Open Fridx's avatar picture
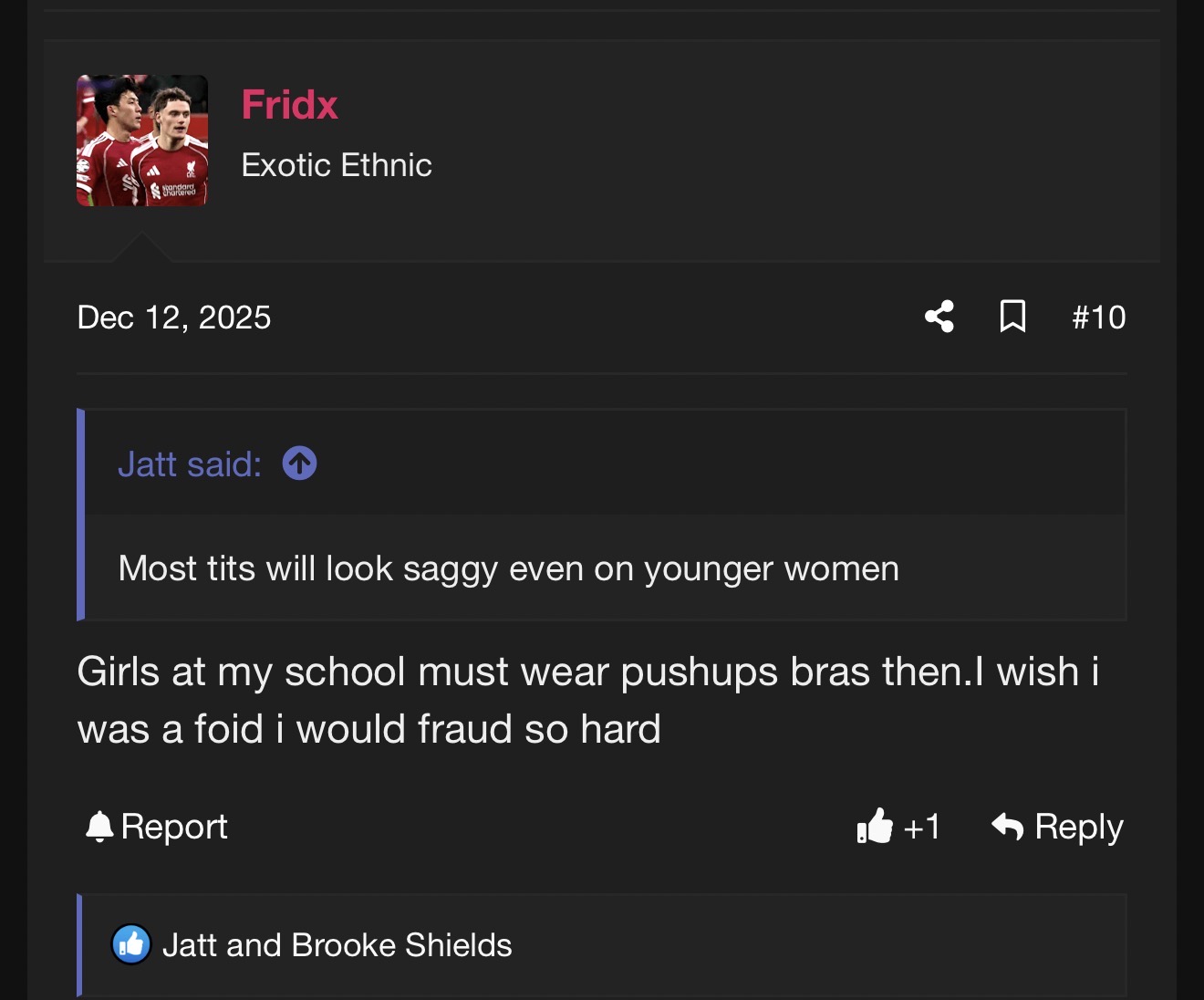This screenshot has height=1000, width=1204. [x=142, y=141]
